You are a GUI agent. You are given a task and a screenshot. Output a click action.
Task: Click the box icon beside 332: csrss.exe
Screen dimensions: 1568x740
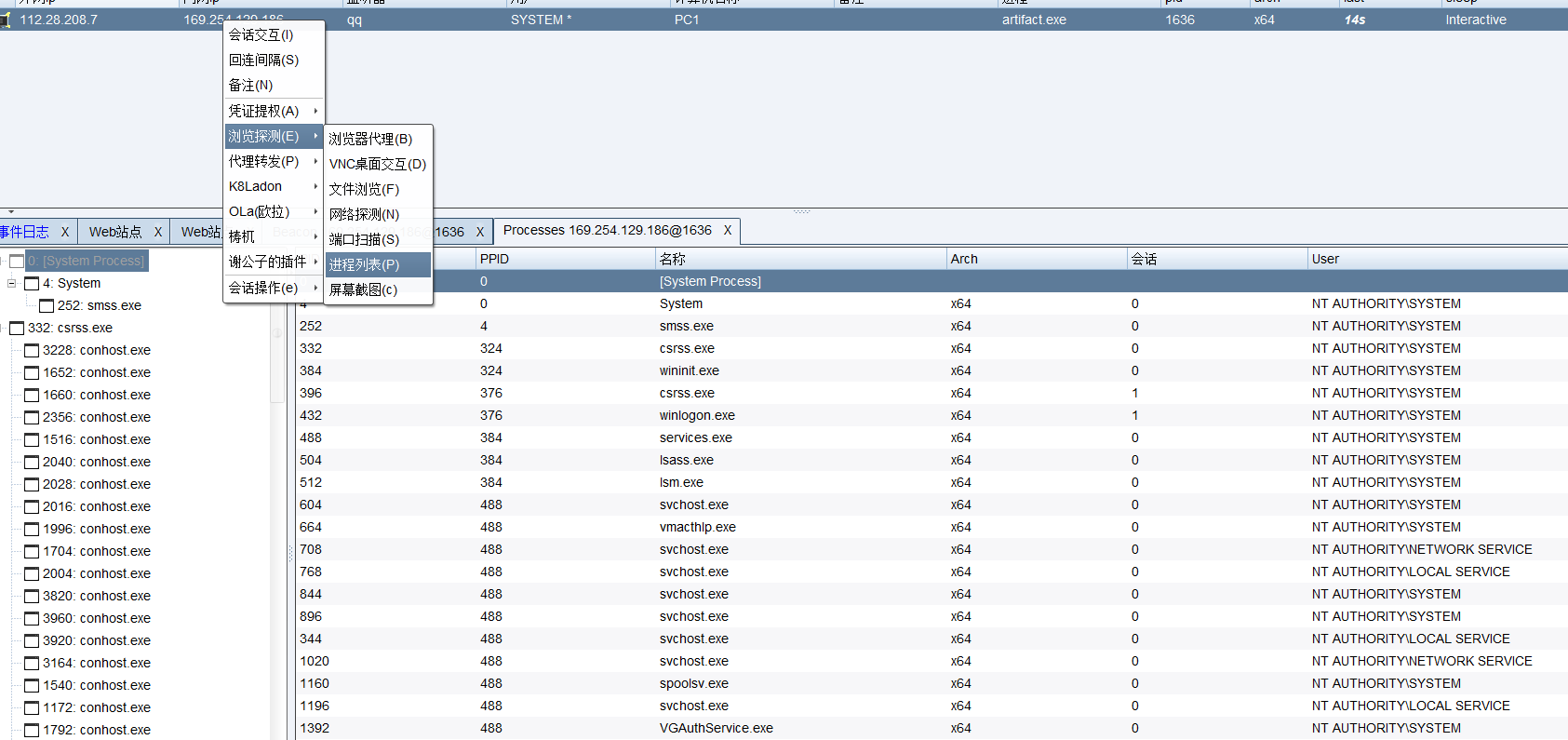click(x=17, y=328)
